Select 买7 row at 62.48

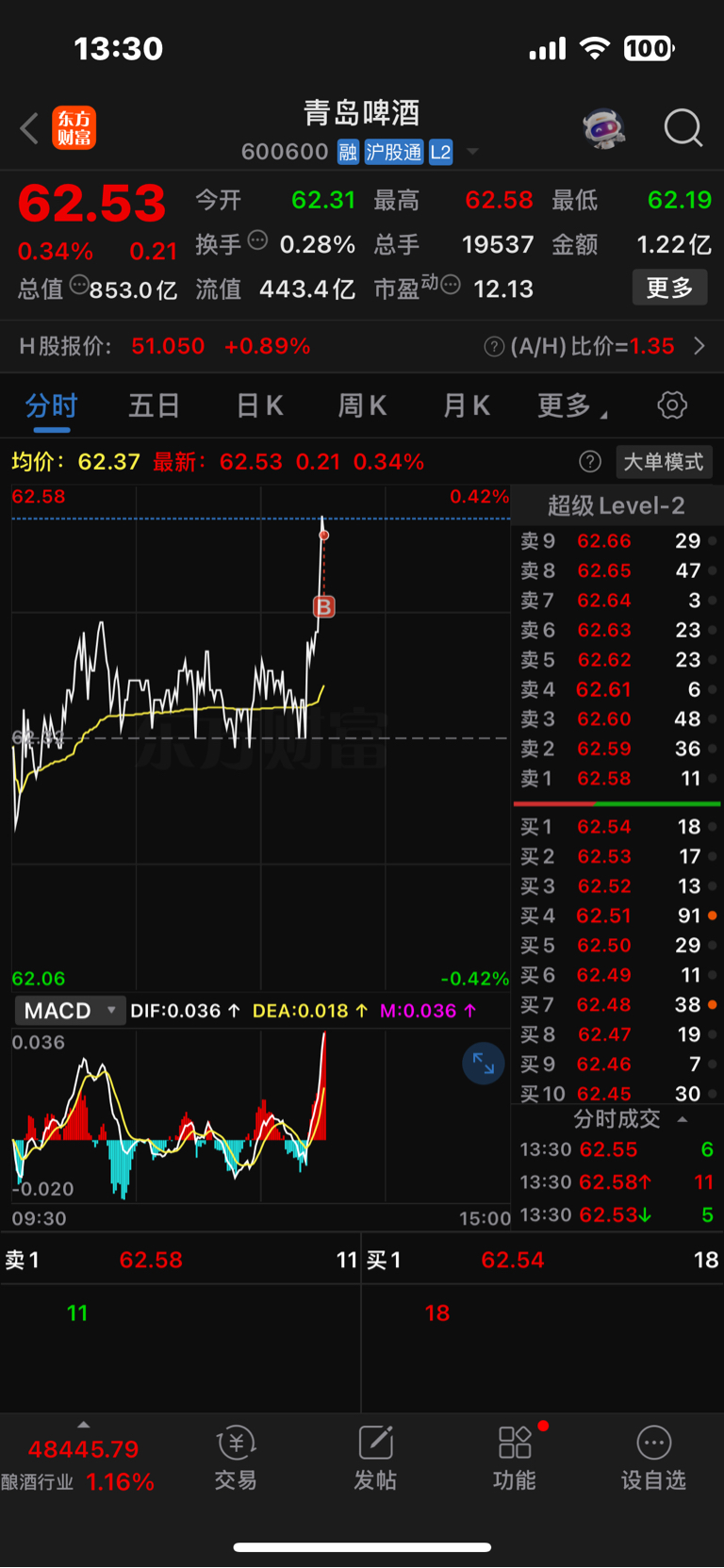point(618,1005)
